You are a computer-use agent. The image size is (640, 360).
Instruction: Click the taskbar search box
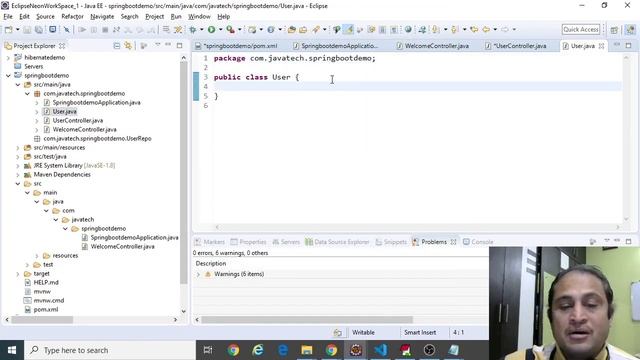[x=110, y=350]
